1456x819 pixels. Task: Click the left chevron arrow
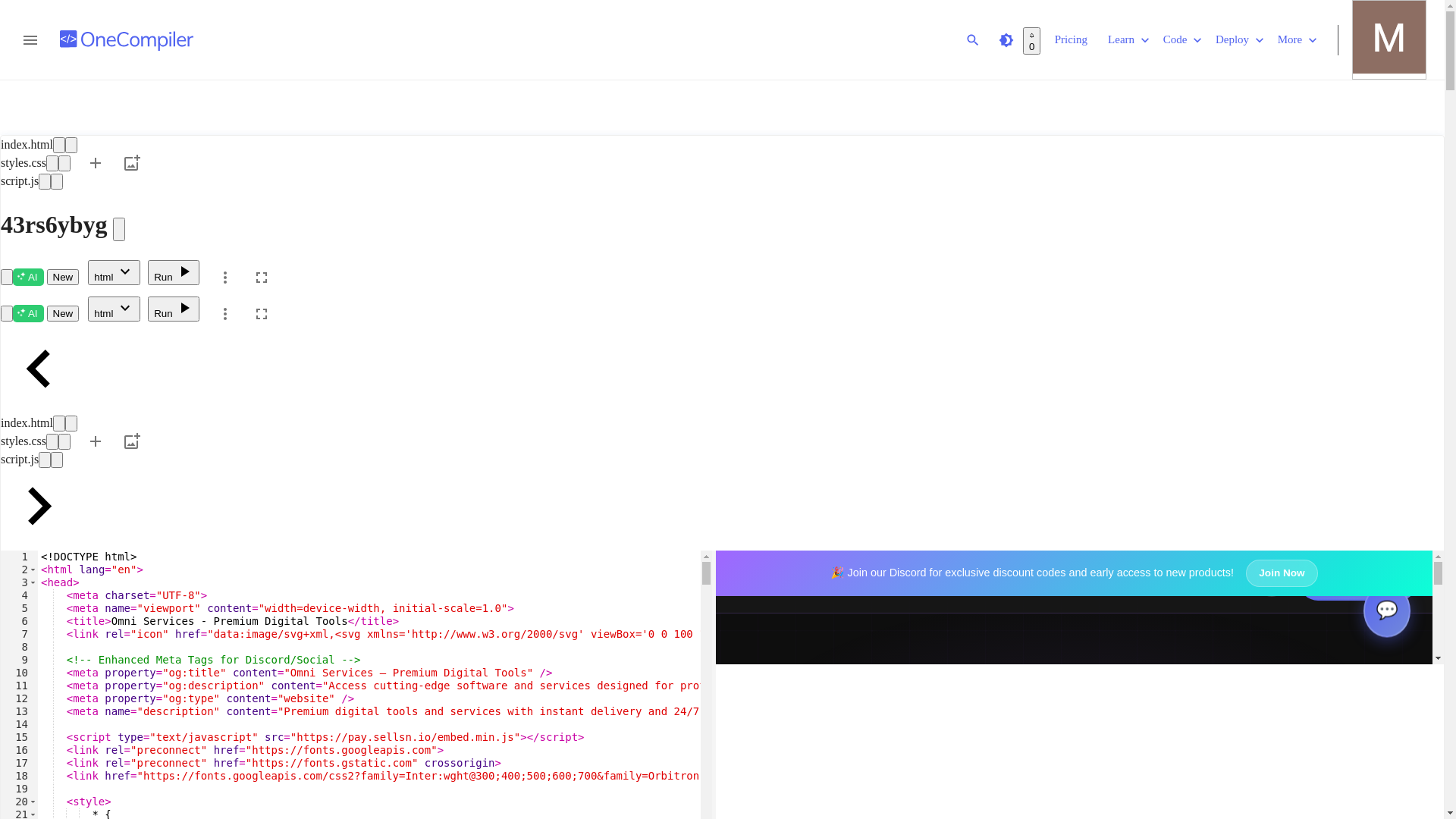38,369
